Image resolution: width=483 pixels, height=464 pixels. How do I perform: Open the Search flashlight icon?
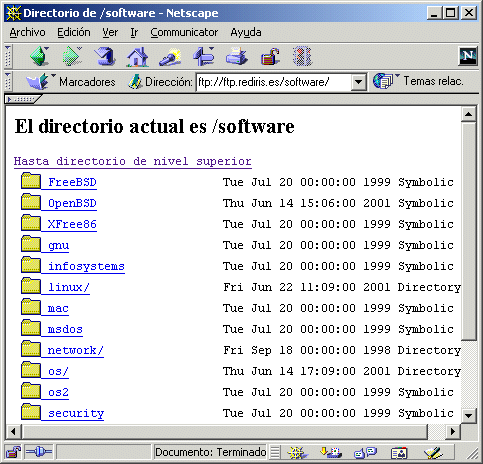[170, 56]
